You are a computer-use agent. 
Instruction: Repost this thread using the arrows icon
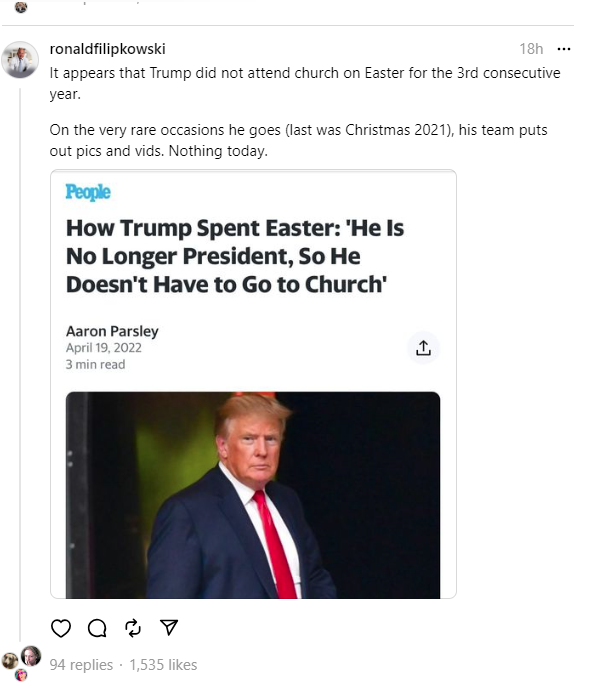click(x=133, y=628)
